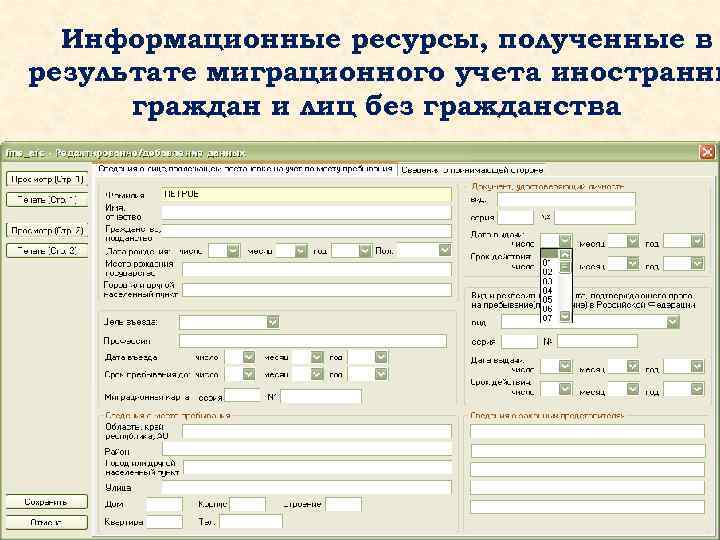Focus the Фамилия field containing ПЕТРОВ

[306, 195]
